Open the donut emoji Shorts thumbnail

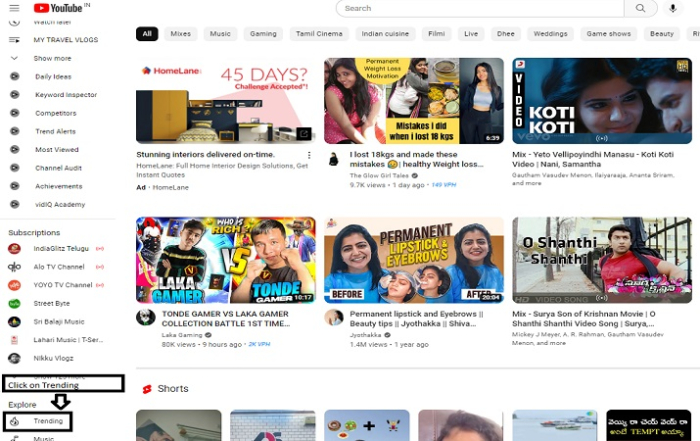[367, 425]
